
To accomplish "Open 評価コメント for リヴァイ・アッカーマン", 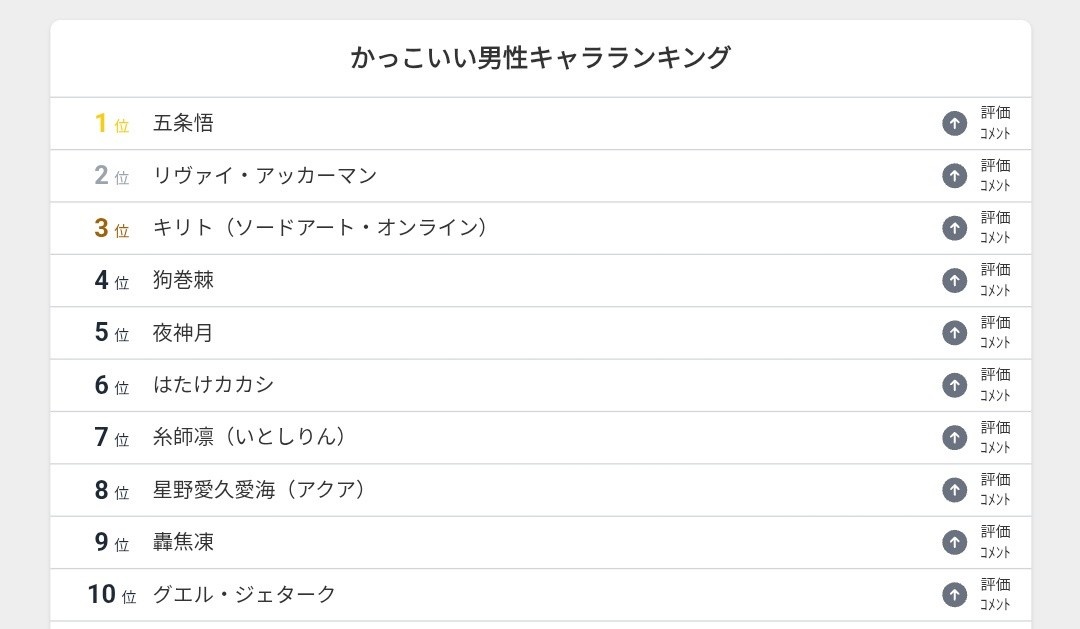I will point(995,176).
